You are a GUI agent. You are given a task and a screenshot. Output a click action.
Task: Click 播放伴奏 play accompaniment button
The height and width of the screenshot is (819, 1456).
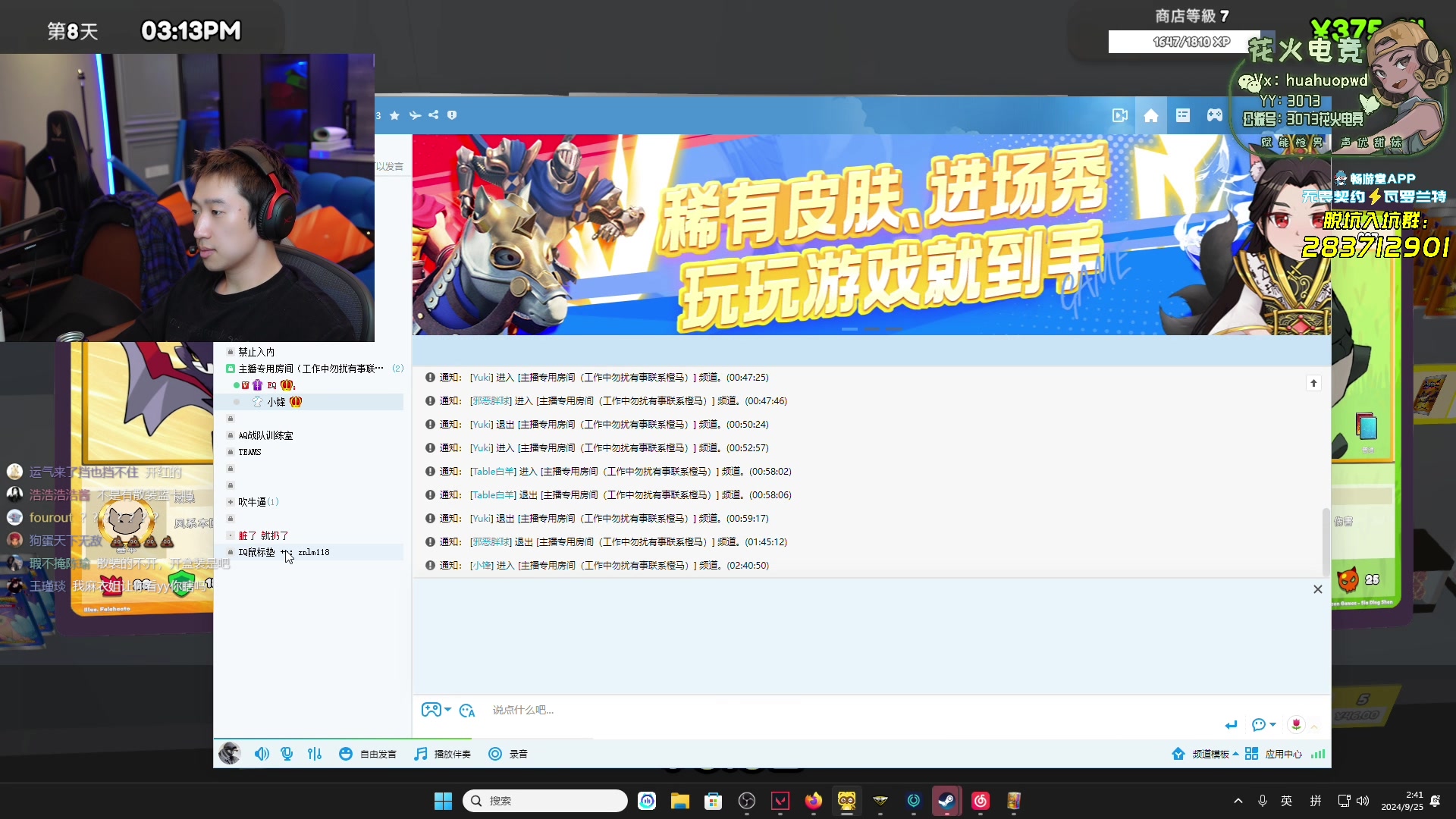[x=442, y=754]
